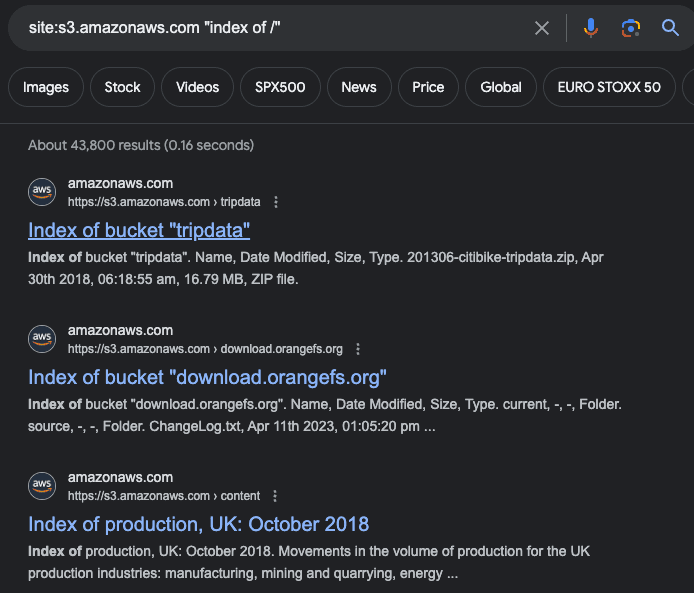
Task: Open the News filter
Action: coord(359,87)
